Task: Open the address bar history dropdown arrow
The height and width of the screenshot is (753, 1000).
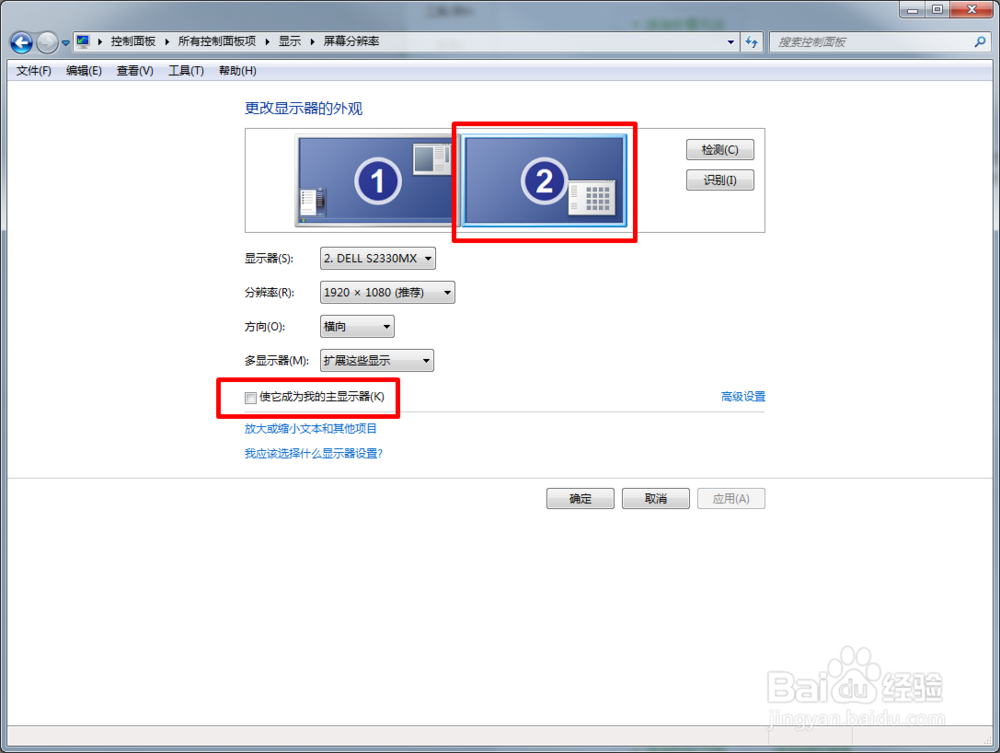Action: pos(731,42)
